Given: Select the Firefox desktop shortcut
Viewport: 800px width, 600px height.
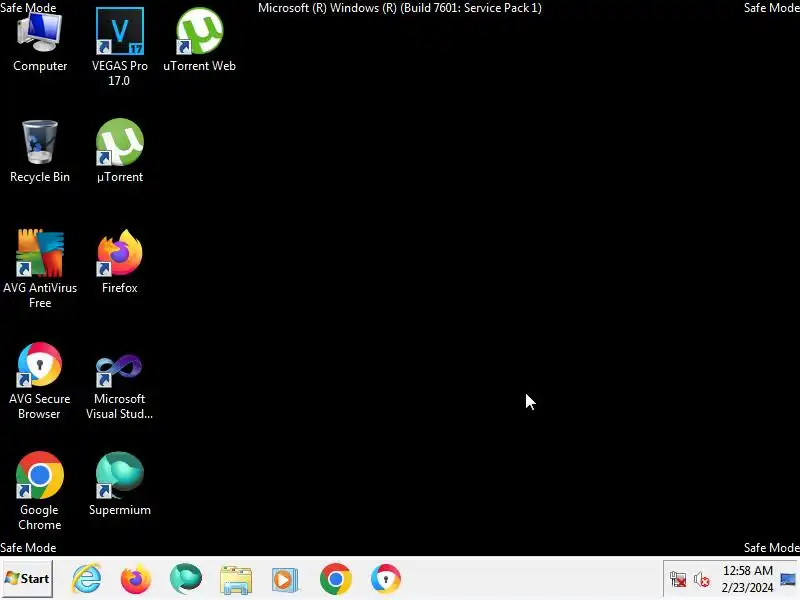Looking at the screenshot, I should pos(120,262).
